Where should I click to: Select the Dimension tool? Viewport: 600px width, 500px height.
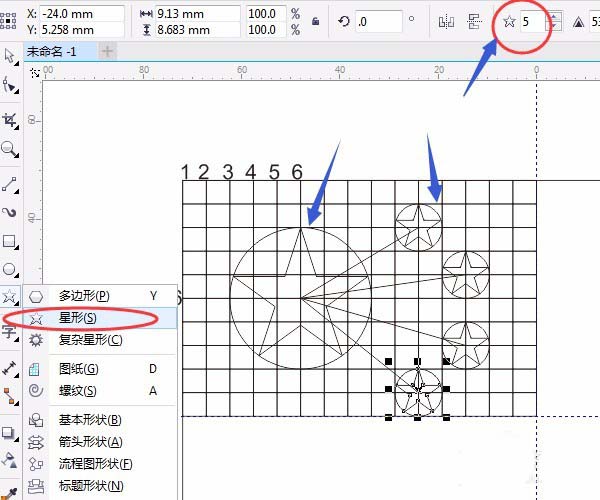[9, 368]
